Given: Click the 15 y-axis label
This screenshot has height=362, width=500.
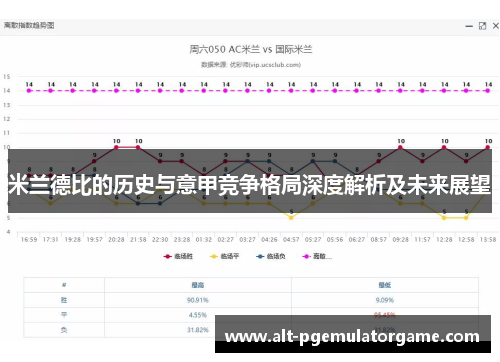Looking at the screenshot, I should (x=7, y=77).
